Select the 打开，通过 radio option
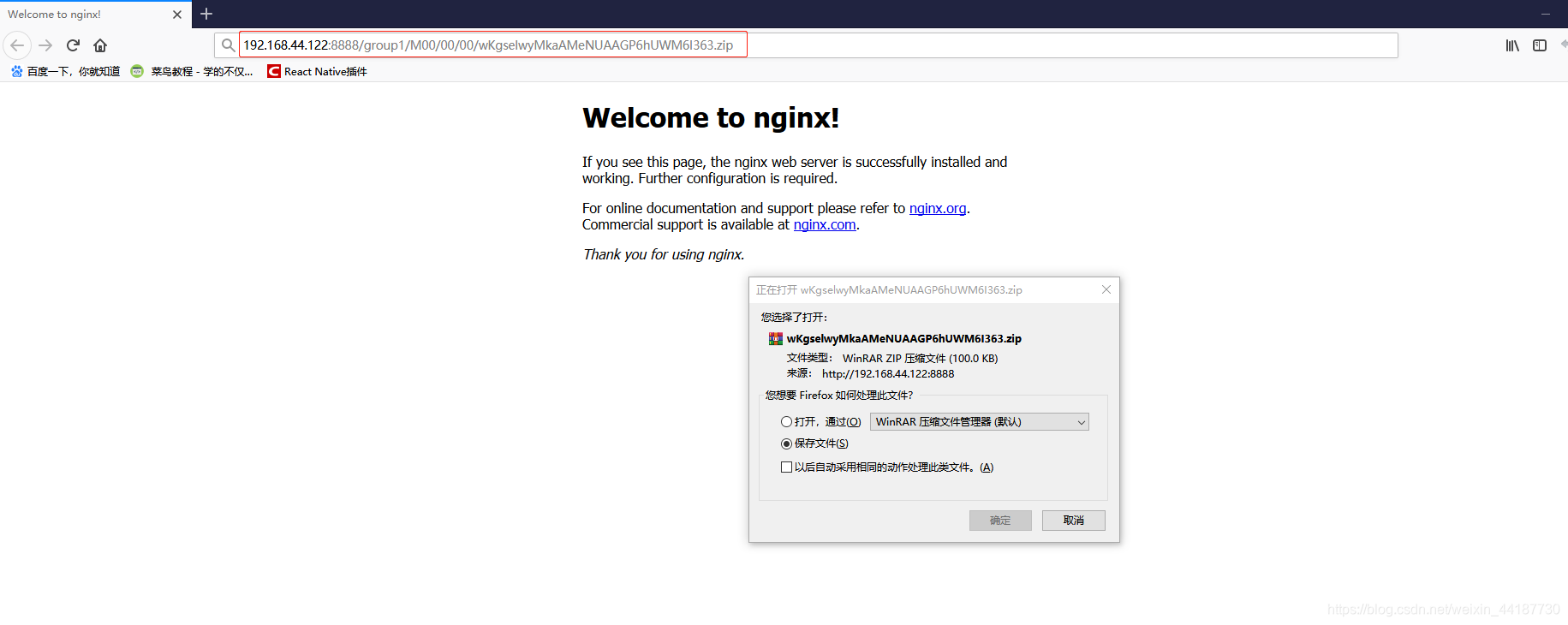Screen dimensions: 1568x625 (x=786, y=422)
